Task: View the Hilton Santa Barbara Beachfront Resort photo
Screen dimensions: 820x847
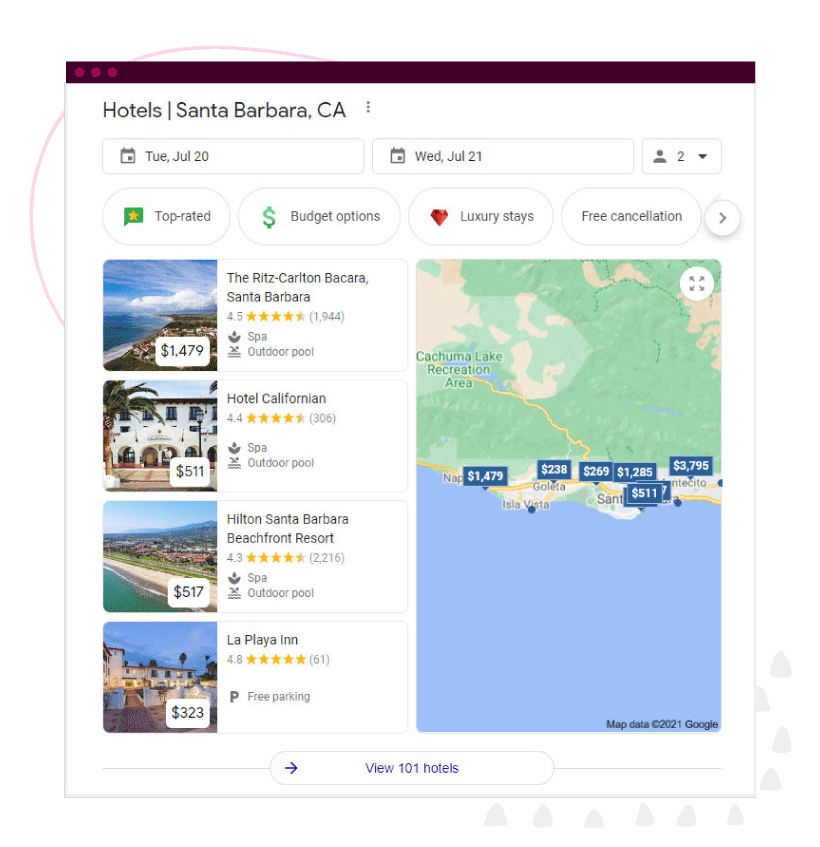Action: coord(160,556)
